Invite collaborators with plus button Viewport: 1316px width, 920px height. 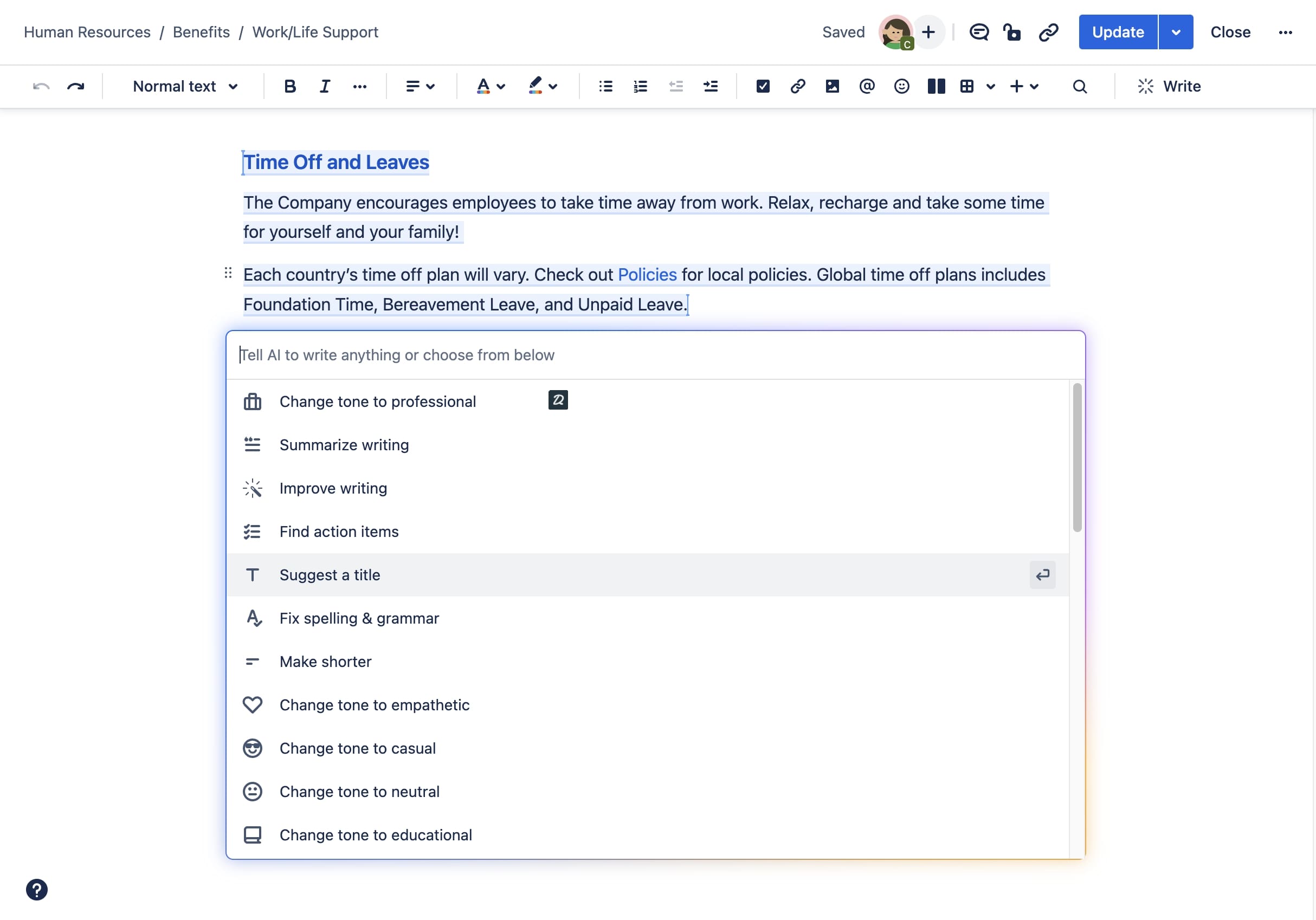(928, 32)
